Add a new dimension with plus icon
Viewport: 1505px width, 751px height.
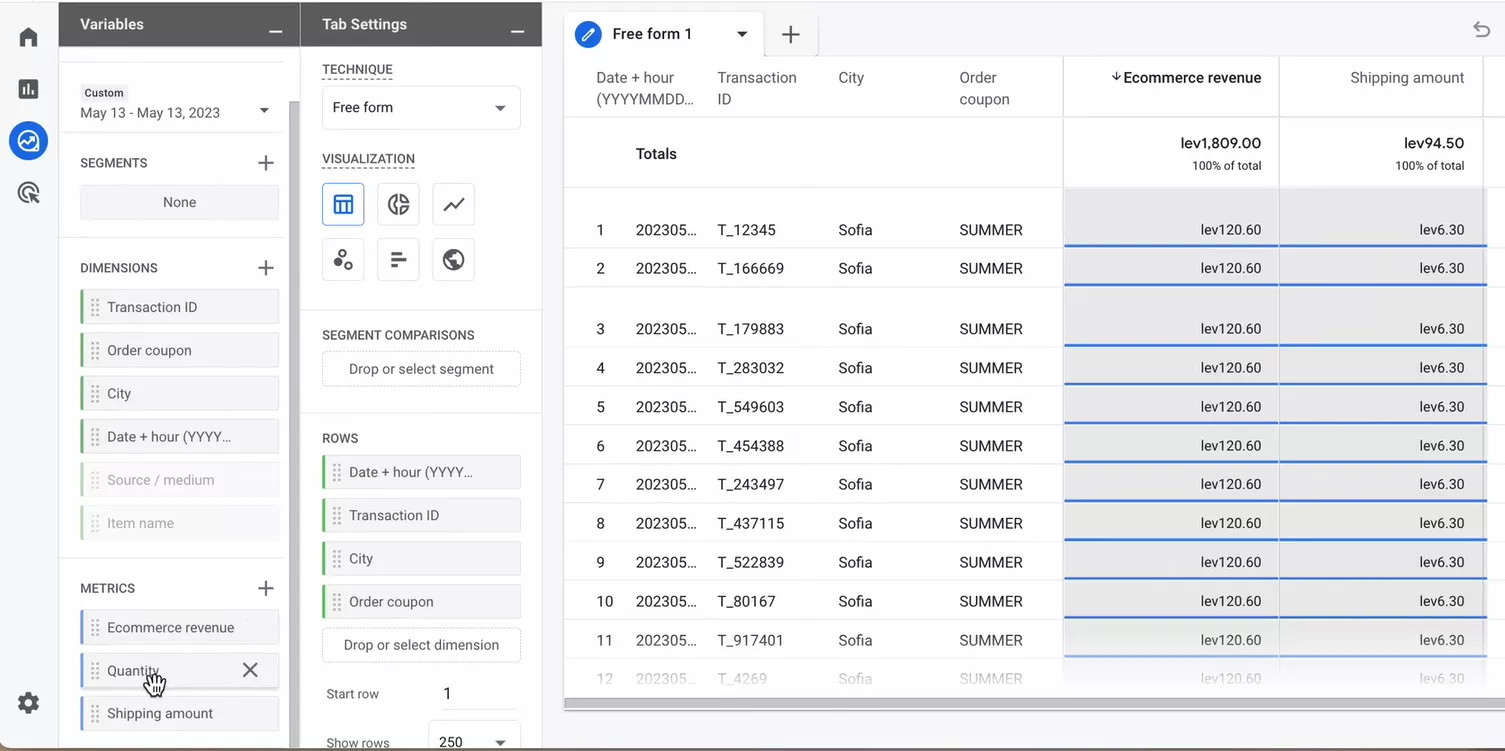(x=265, y=267)
